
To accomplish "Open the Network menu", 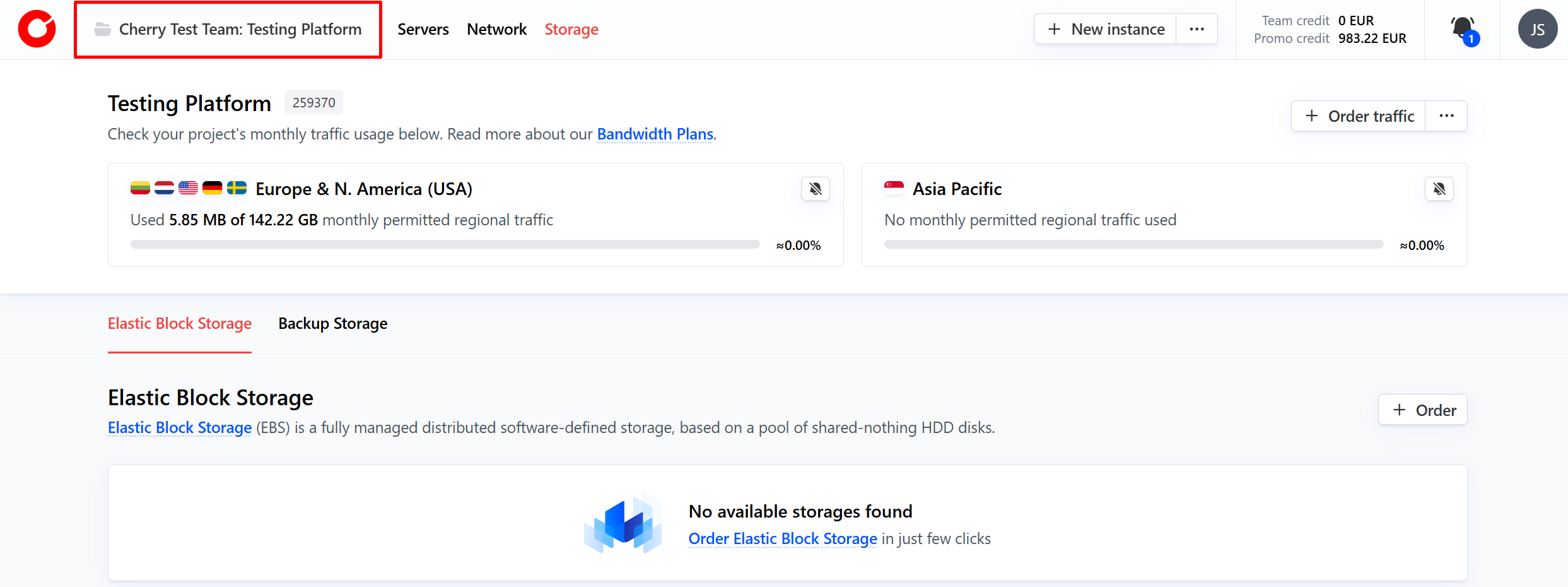I will tap(496, 30).
